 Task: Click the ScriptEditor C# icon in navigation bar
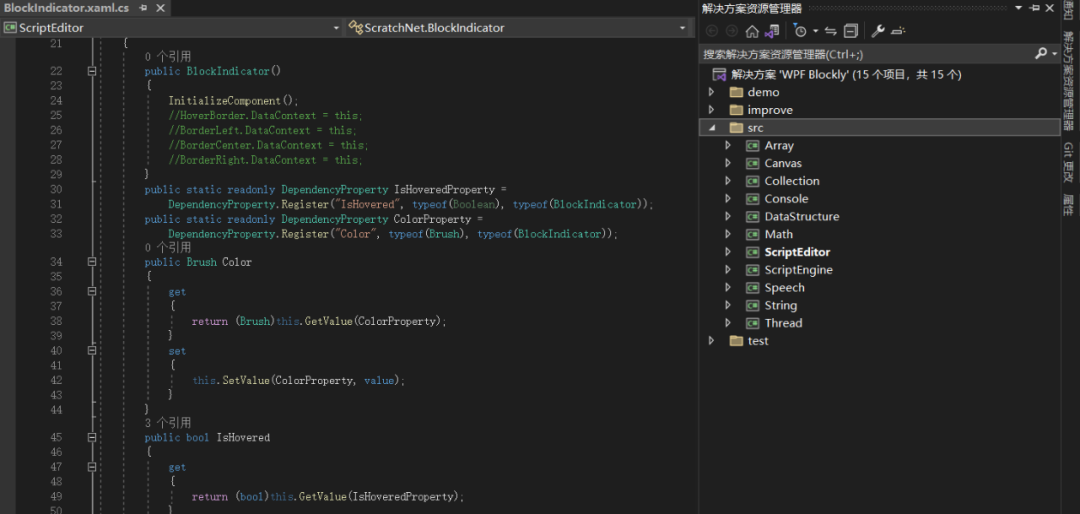pyautogui.click(x=10, y=28)
